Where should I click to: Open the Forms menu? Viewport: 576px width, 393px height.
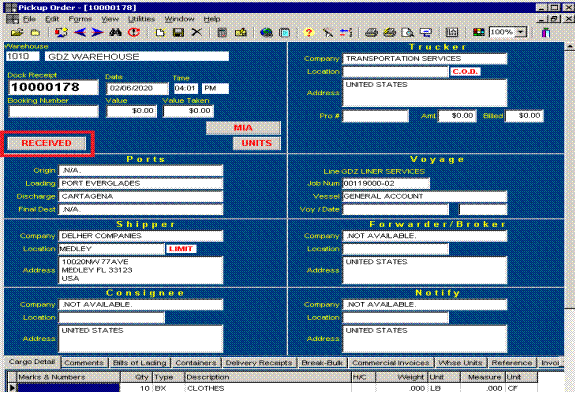coord(80,19)
